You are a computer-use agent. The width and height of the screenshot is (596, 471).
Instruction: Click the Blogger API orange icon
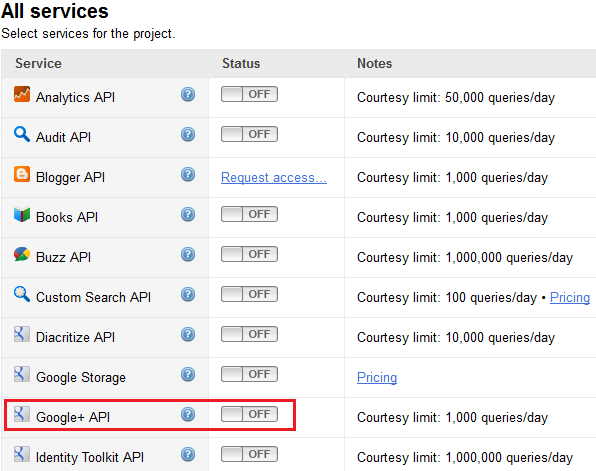pos(22,174)
